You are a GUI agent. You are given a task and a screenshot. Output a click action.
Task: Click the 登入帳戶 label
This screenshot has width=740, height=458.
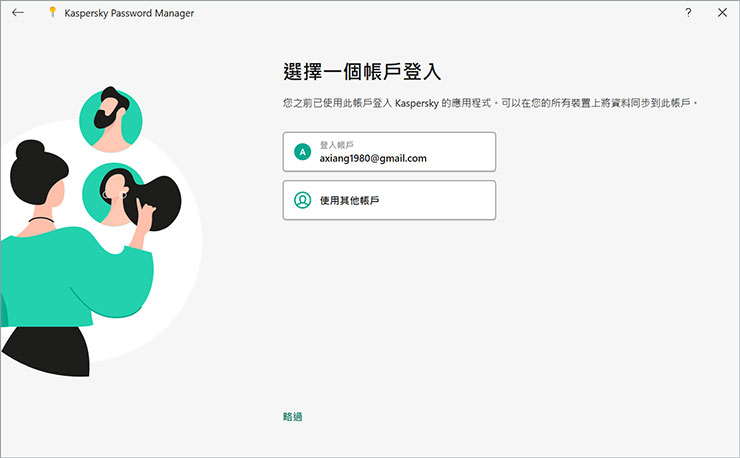click(336, 144)
